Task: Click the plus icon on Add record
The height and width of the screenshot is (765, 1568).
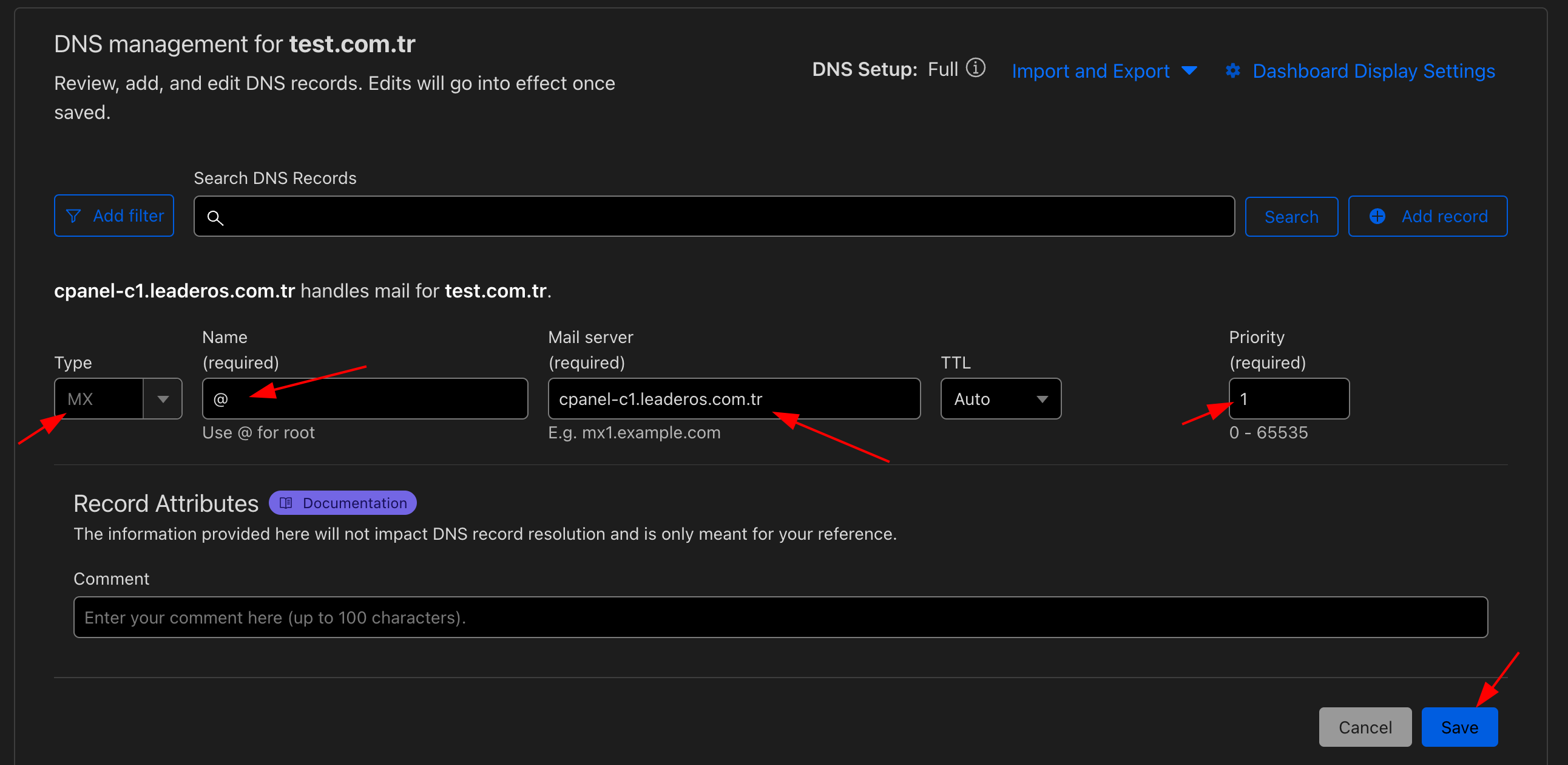Action: tap(1377, 216)
